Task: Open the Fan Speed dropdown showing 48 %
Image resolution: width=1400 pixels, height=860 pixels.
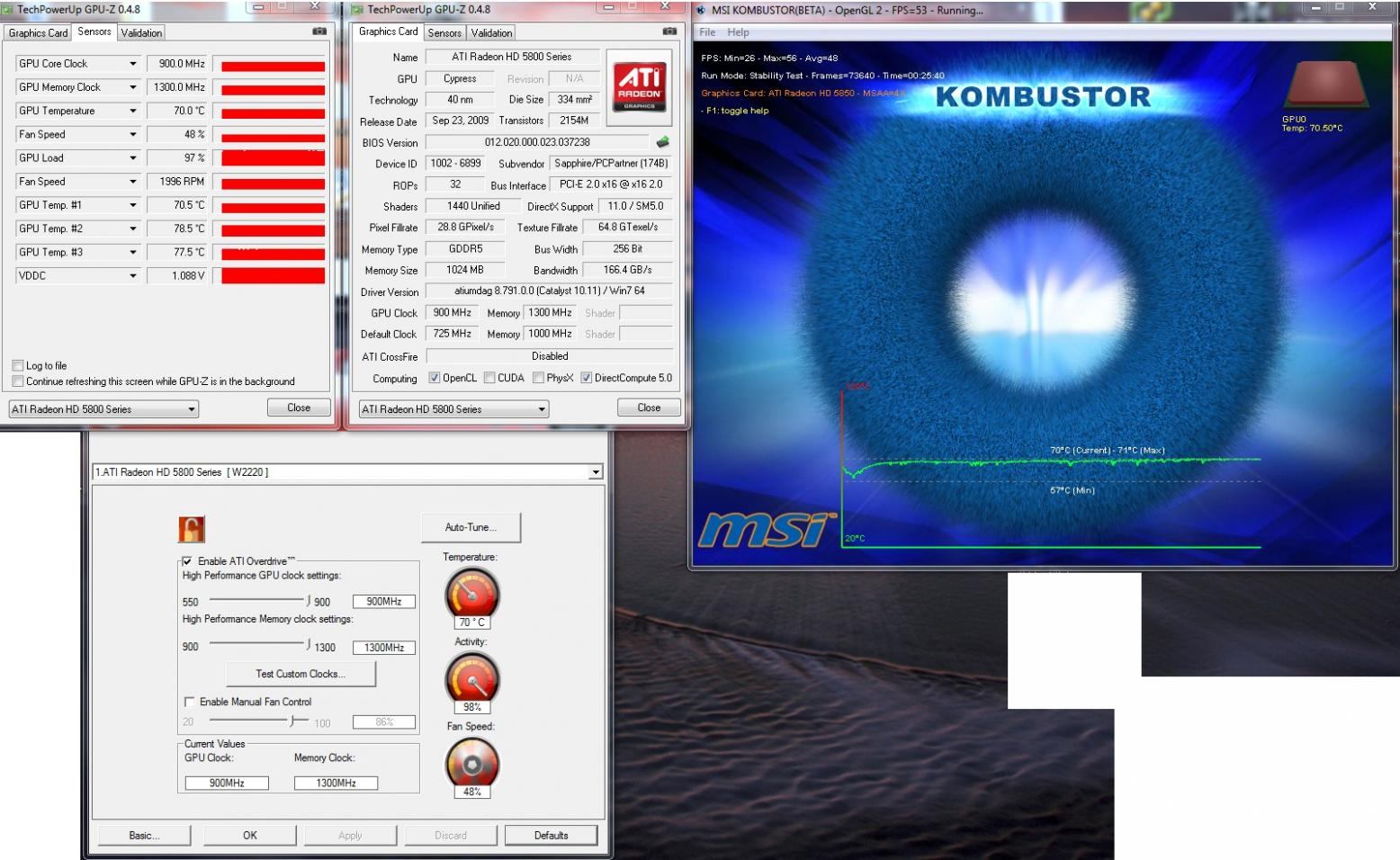Action: pyautogui.click(x=133, y=134)
